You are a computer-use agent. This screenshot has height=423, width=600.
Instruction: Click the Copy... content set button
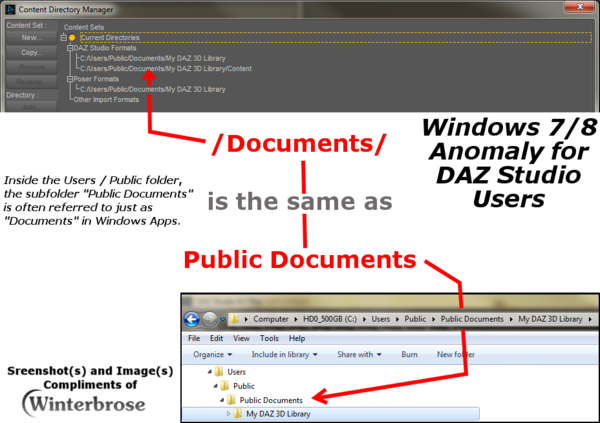[x=32, y=52]
